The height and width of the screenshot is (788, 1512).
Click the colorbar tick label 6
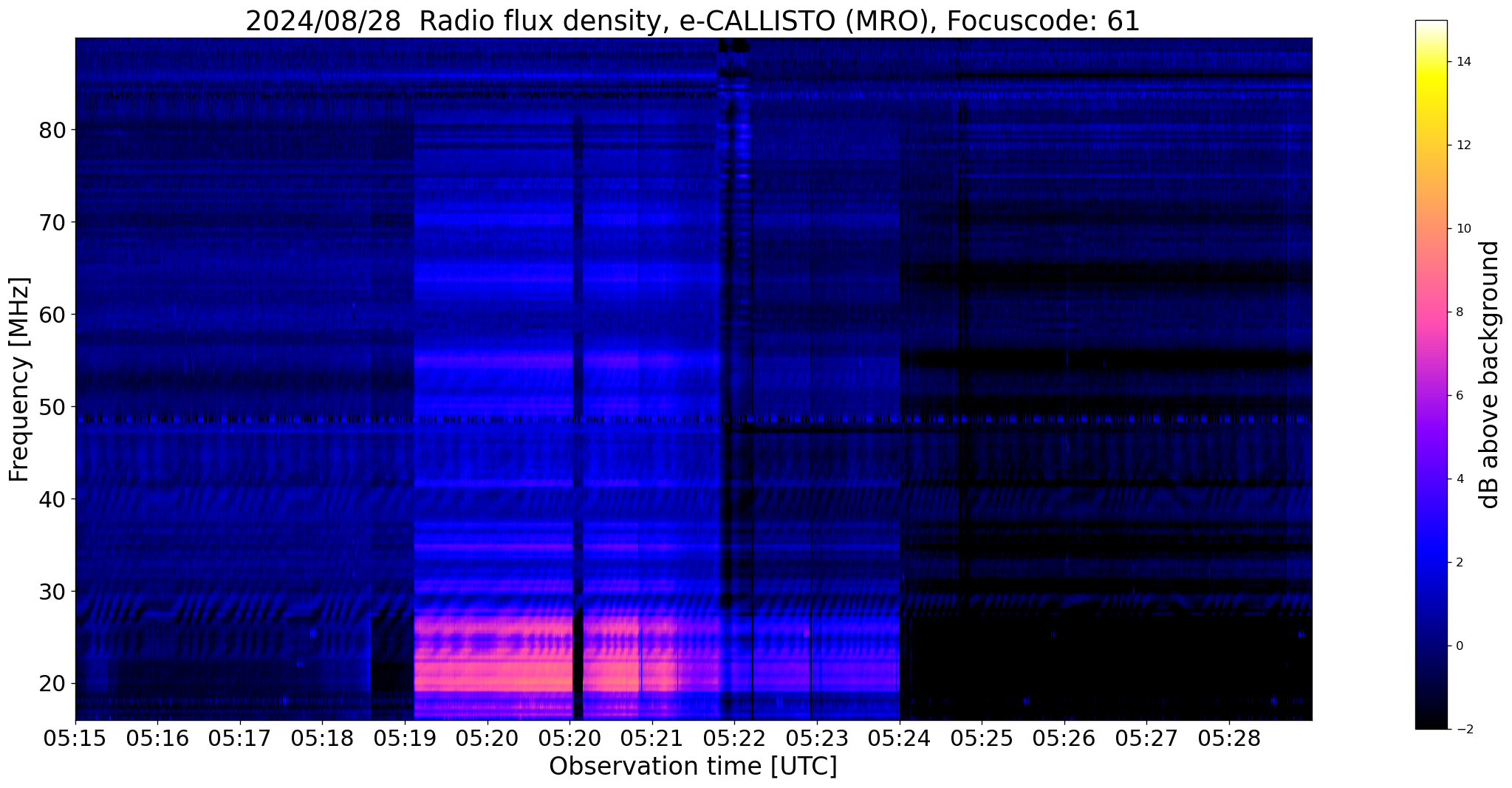coord(1459,396)
